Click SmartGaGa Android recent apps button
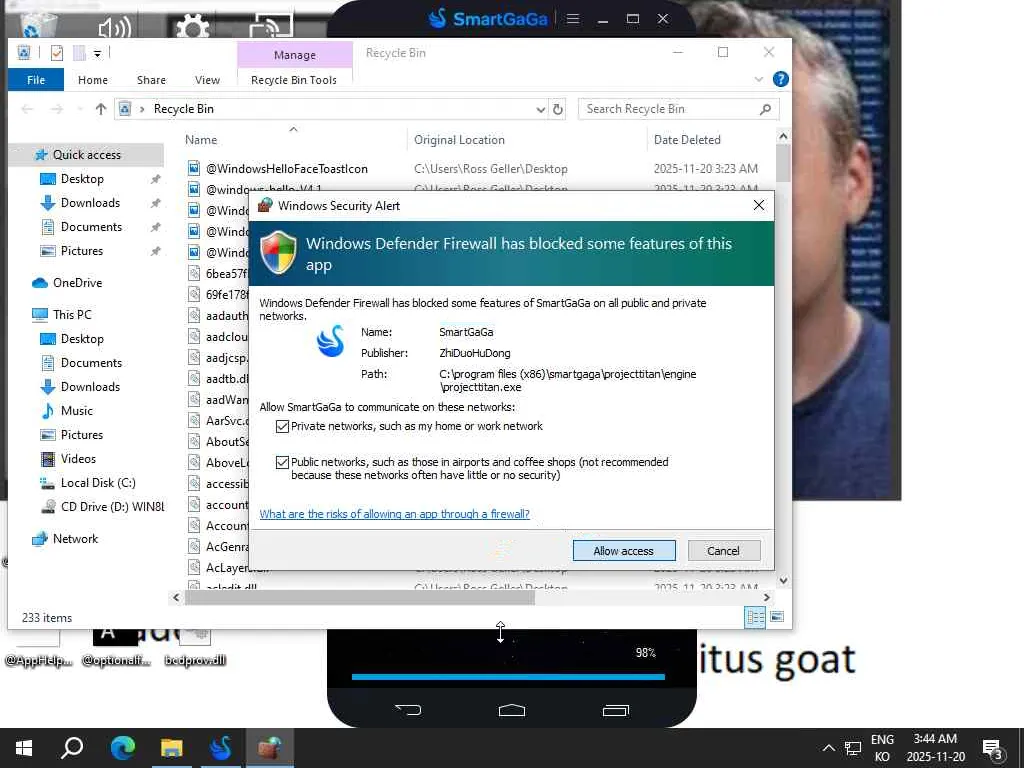 point(615,710)
